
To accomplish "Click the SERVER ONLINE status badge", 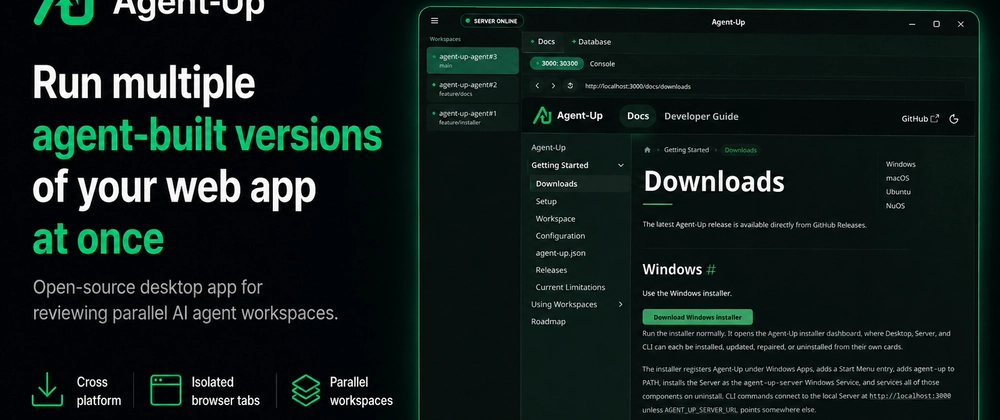I will click(x=492, y=21).
